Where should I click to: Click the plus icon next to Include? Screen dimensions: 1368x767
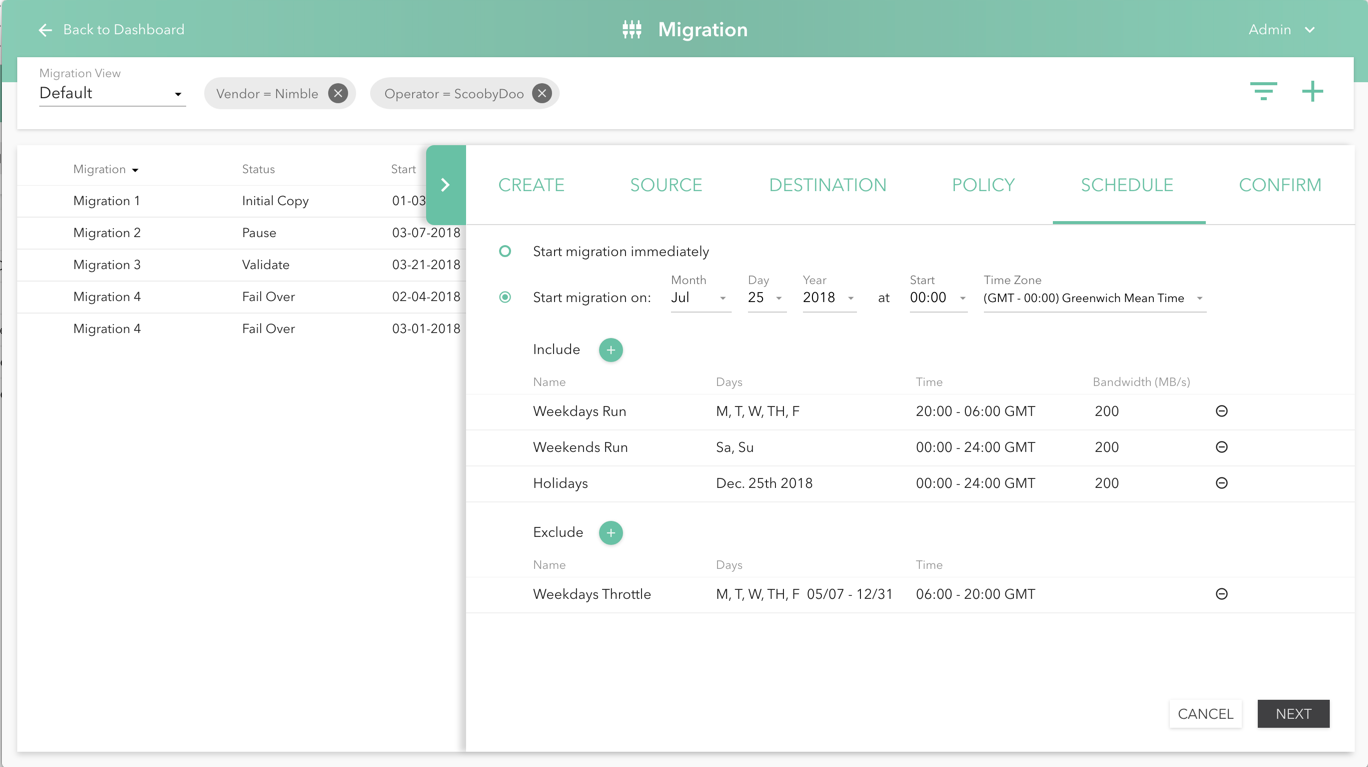click(x=611, y=349)
